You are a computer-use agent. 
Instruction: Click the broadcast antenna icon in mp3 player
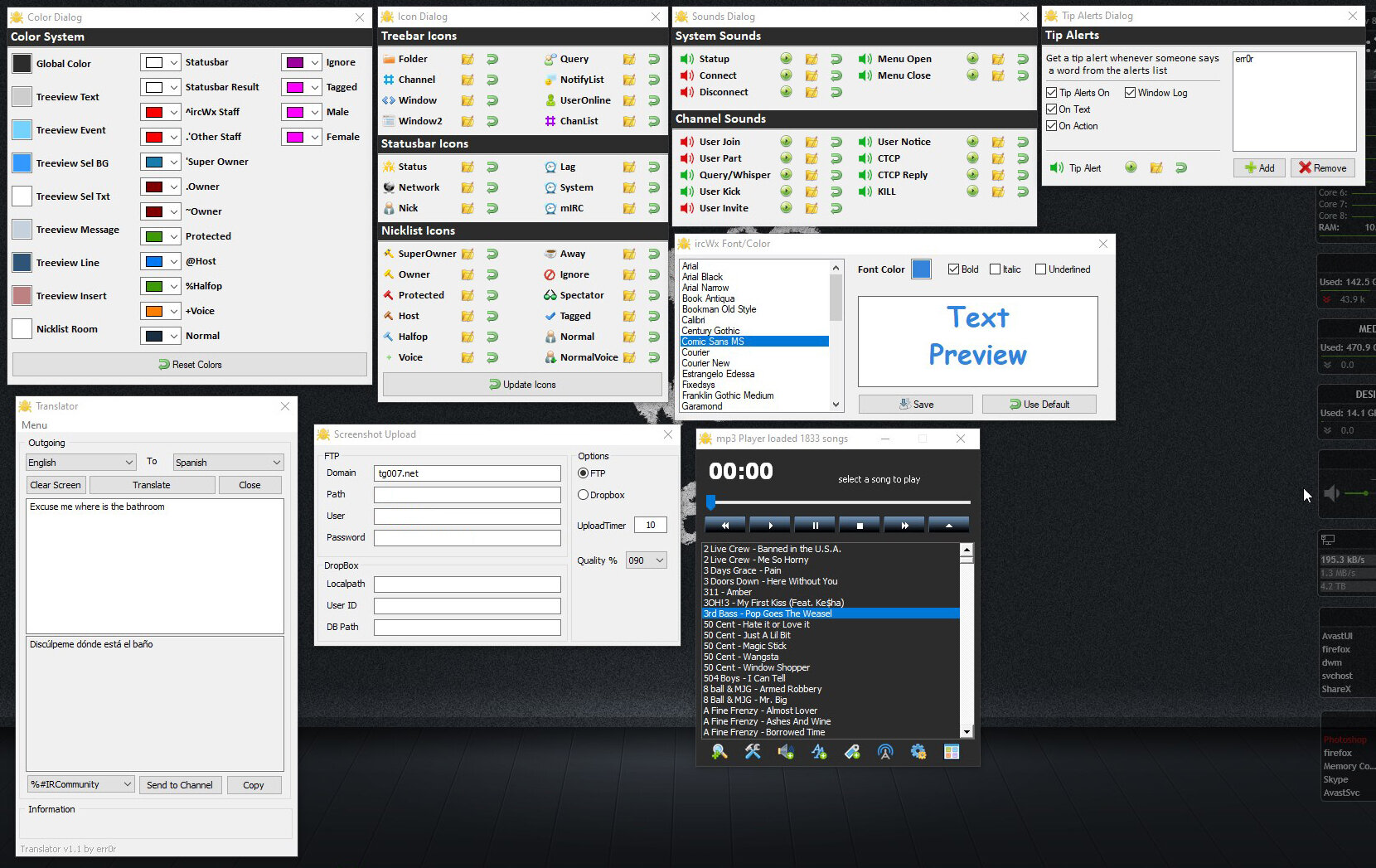click(884, 751)
